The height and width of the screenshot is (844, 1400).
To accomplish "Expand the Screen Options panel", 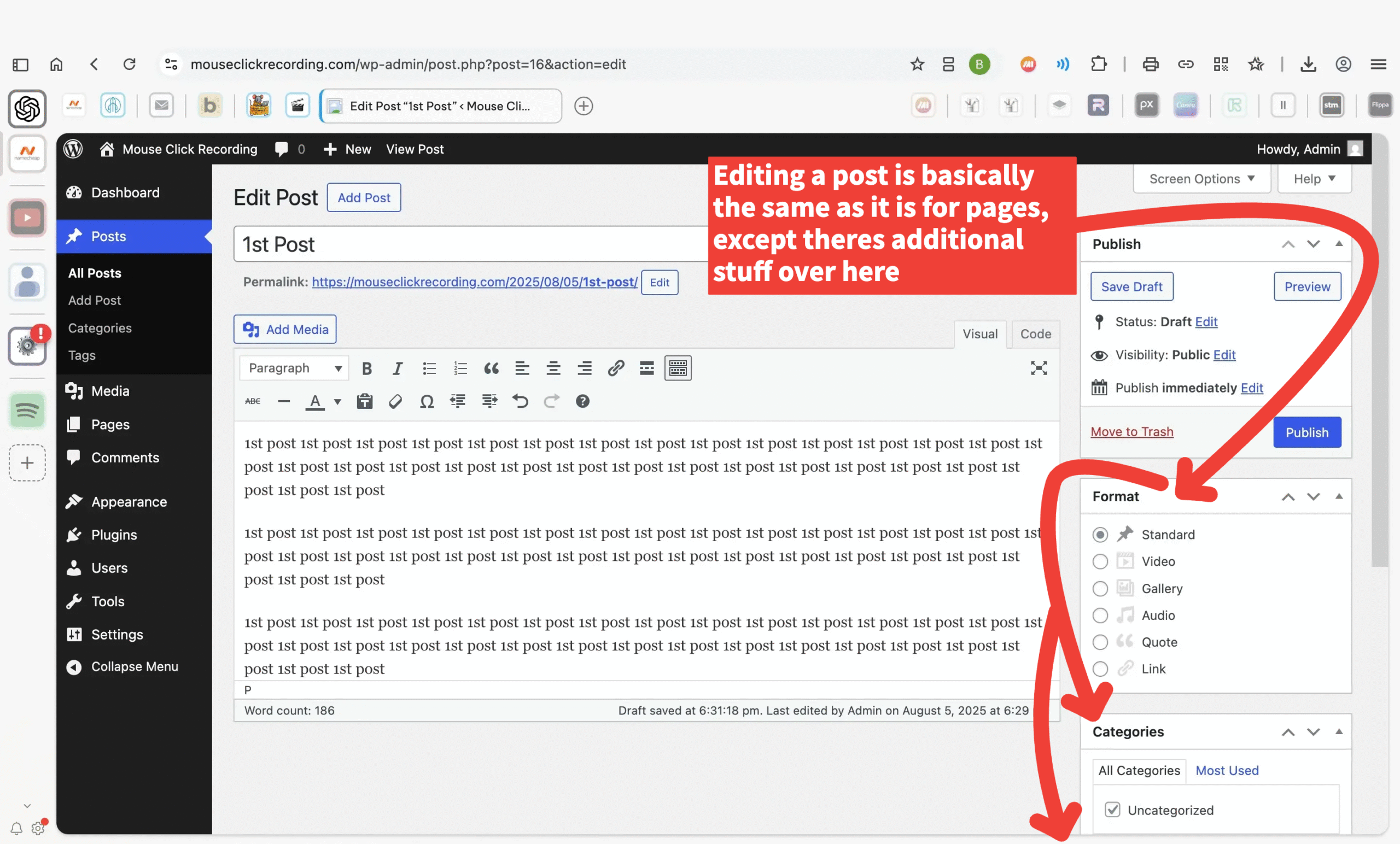I will (1201, 179).
